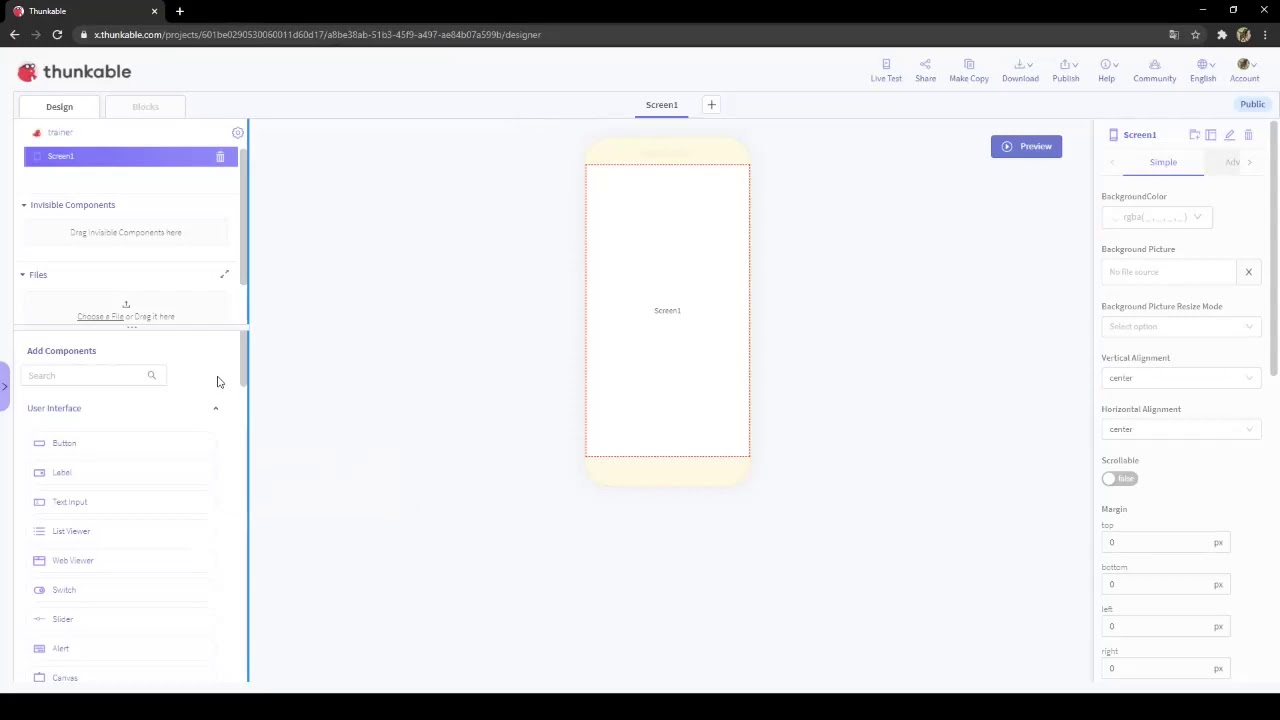Delete Screen1 via properties trash icon
This screenshot has width=1280, height=720.
1248,135
